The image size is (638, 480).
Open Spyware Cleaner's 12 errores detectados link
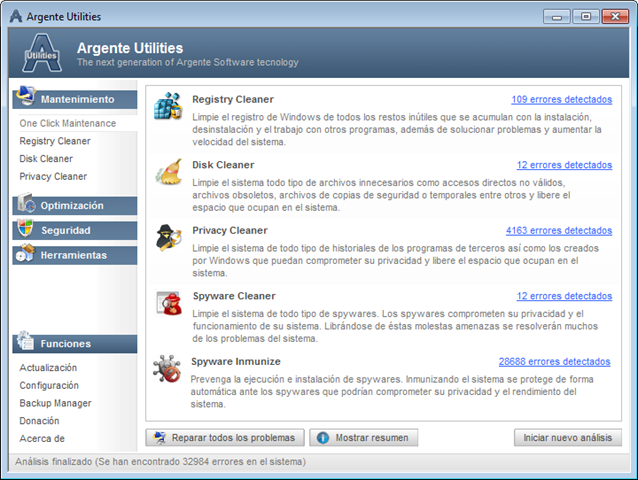click(x=564, y=296)
